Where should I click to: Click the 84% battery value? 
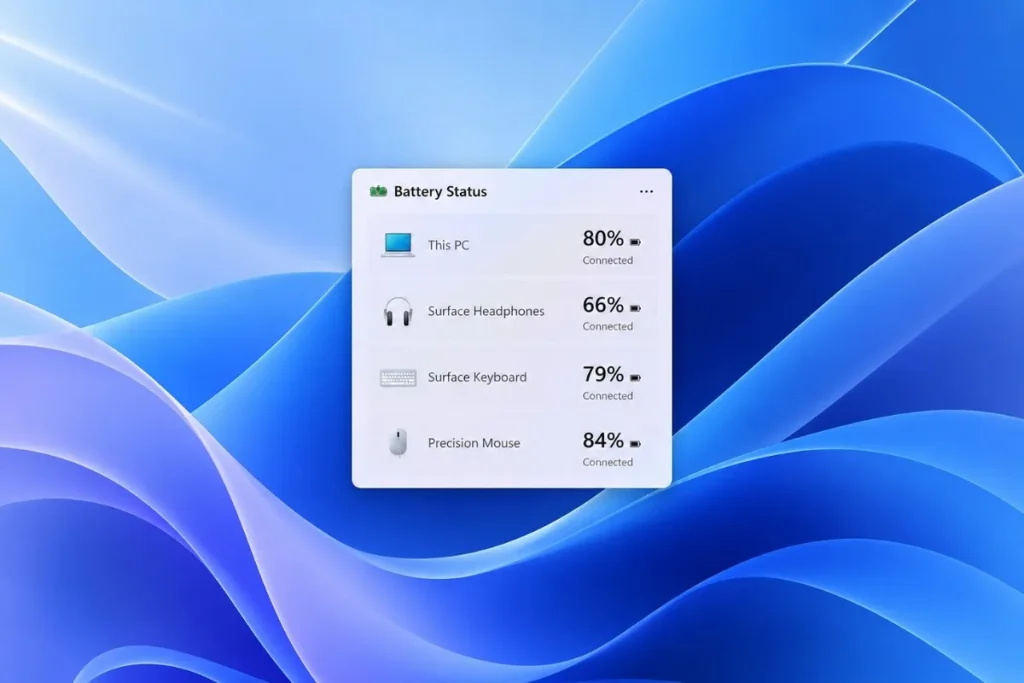[x=603, y=440]
